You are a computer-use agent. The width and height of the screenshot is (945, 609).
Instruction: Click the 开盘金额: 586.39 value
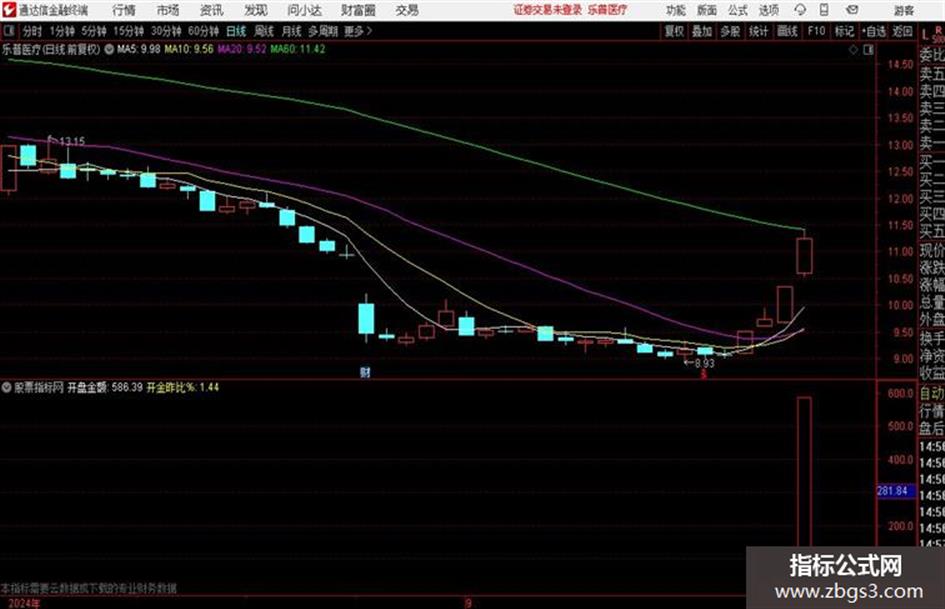(x=105, y=387)
